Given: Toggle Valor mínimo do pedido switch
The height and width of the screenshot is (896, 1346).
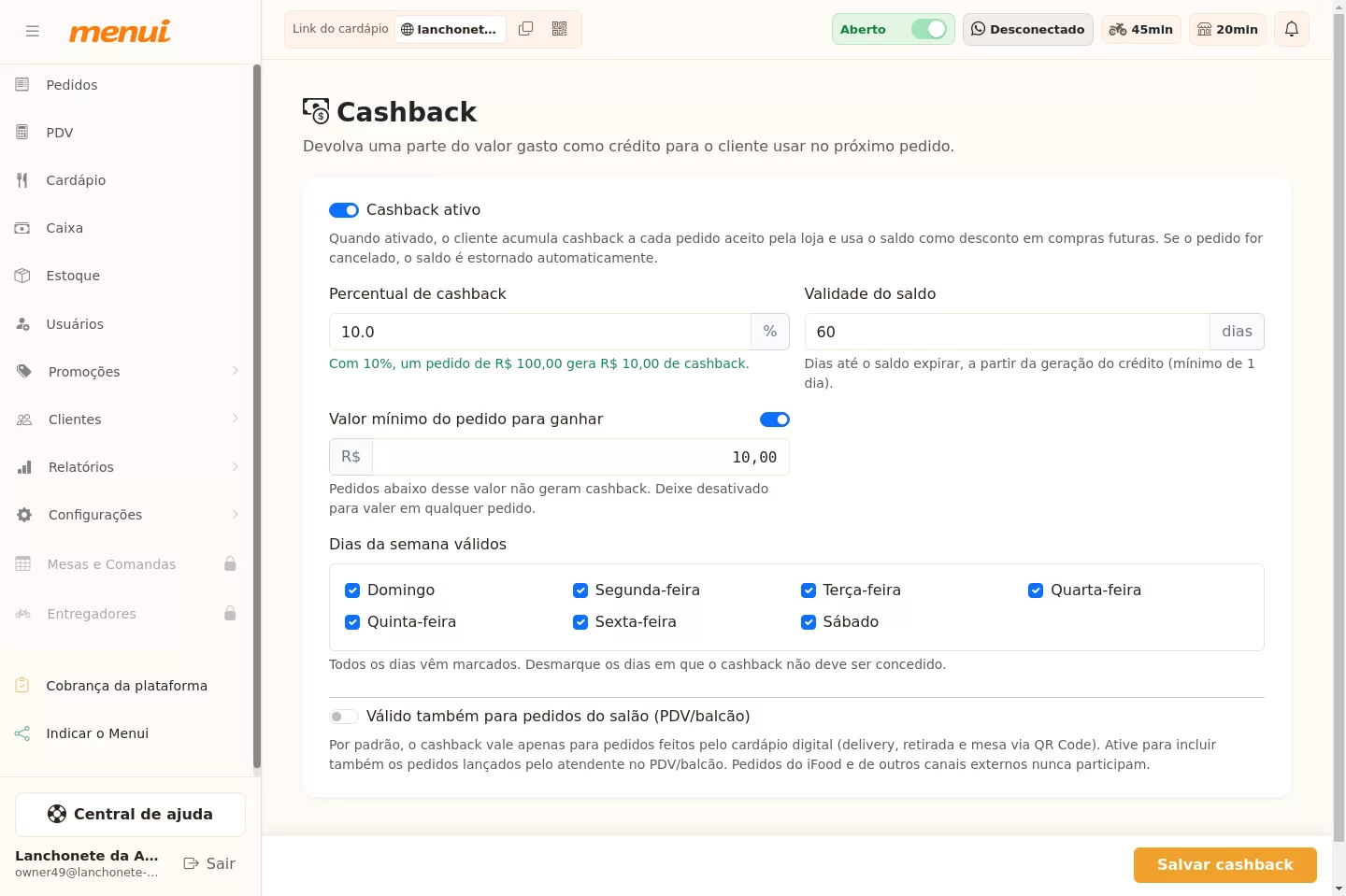Looking at the screenshot, I should pos(775,420).
